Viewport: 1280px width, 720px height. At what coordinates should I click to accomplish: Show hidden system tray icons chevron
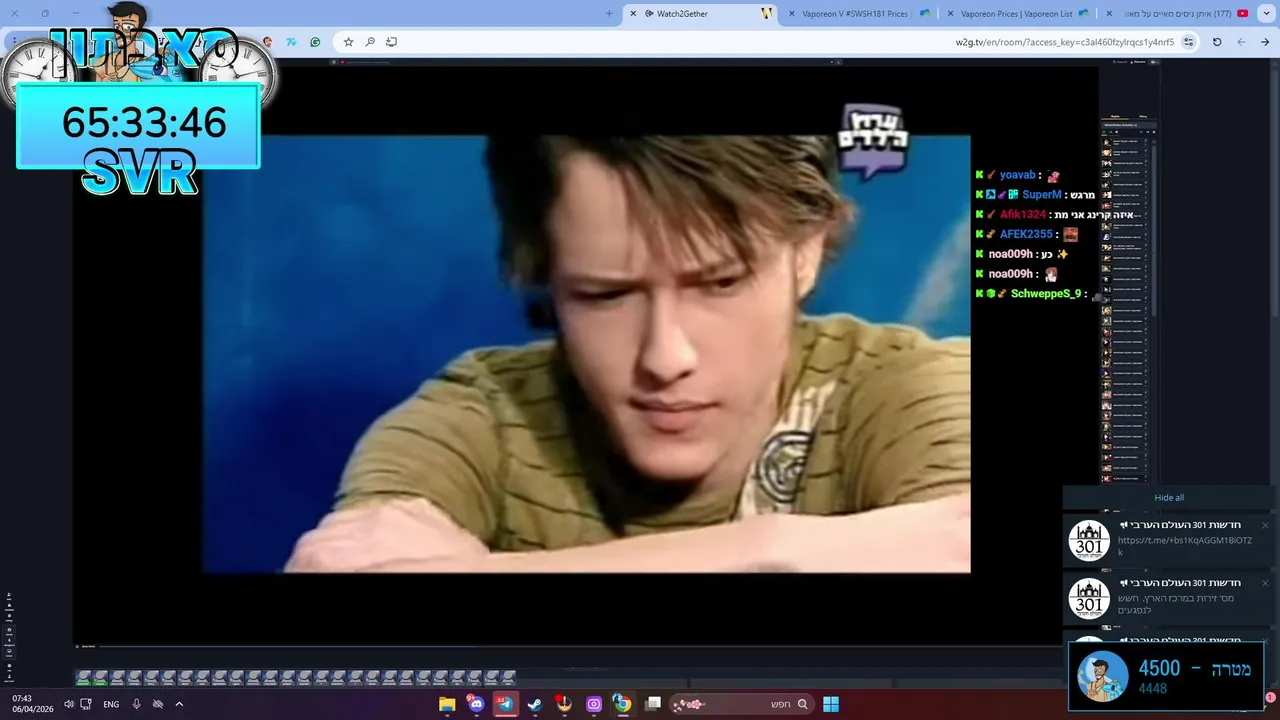click(x=179, y=704)
